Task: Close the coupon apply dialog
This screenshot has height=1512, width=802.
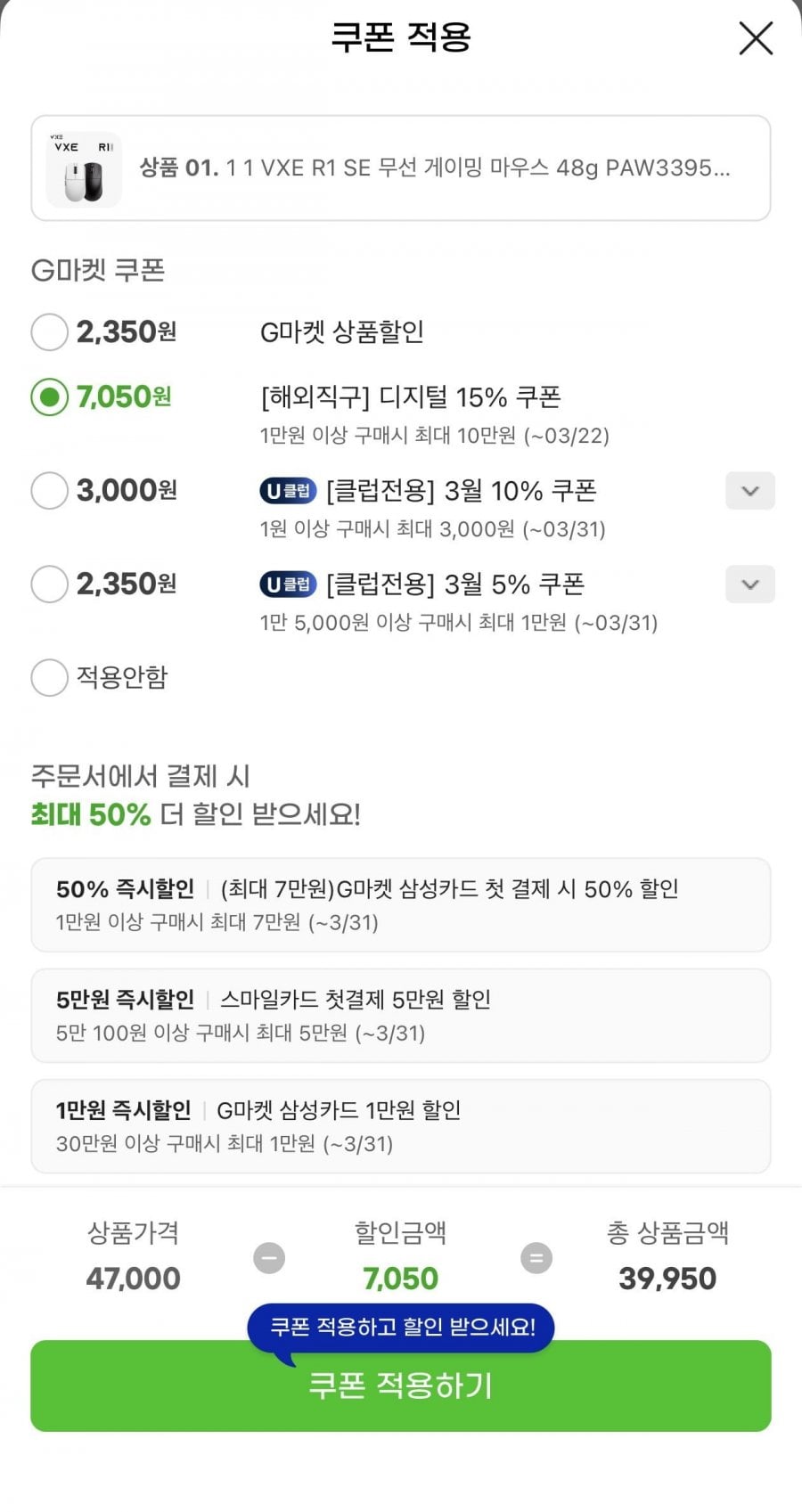Action: pyautogui.click(x=756, y=38)
